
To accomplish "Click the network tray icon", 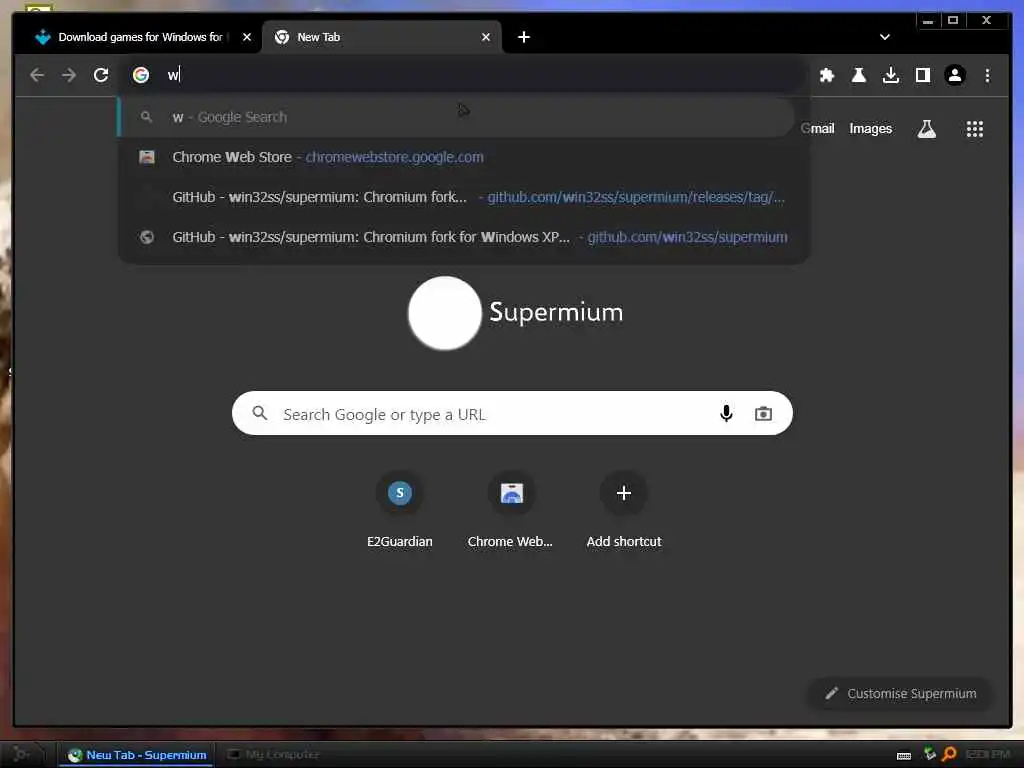I will coord(929,755).
